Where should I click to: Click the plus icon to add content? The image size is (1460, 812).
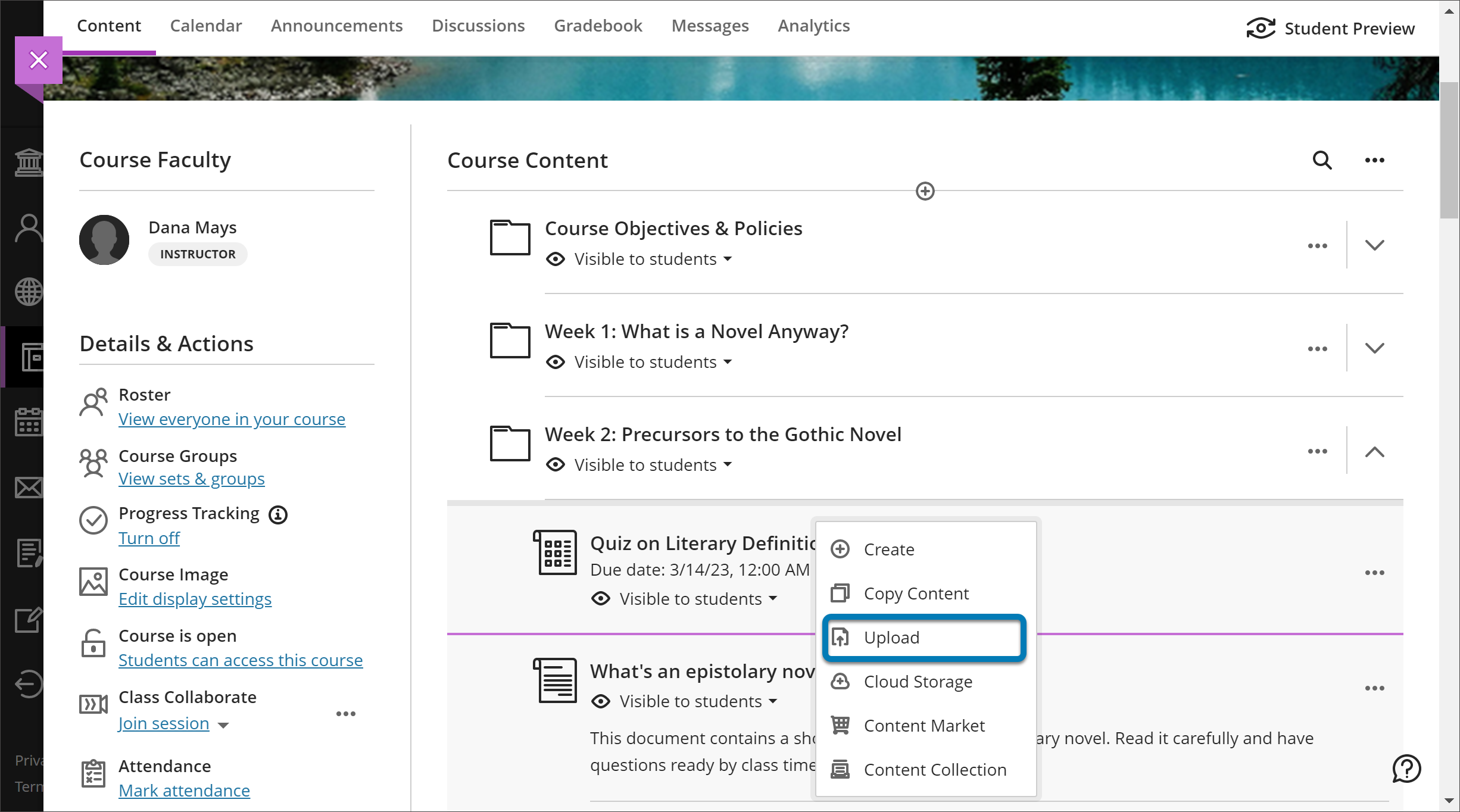[925, 191]
